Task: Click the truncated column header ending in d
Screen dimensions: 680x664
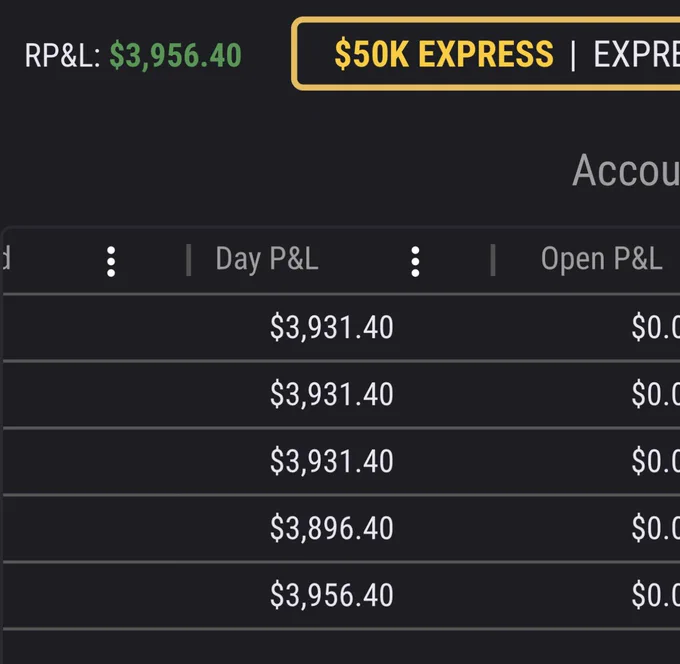Action: (5, 258)
